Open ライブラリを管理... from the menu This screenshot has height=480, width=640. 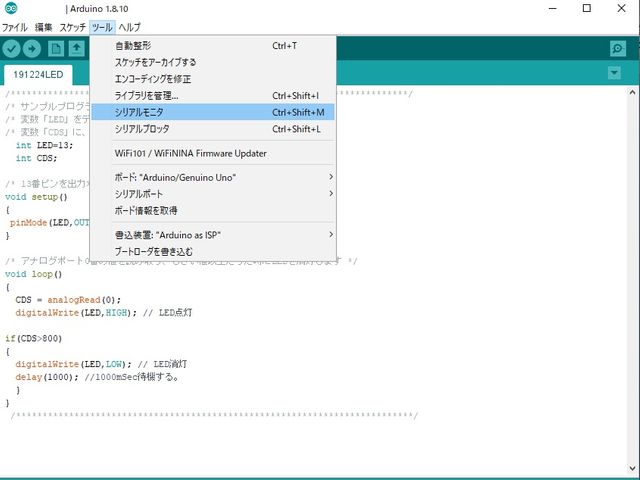point(213,96)
